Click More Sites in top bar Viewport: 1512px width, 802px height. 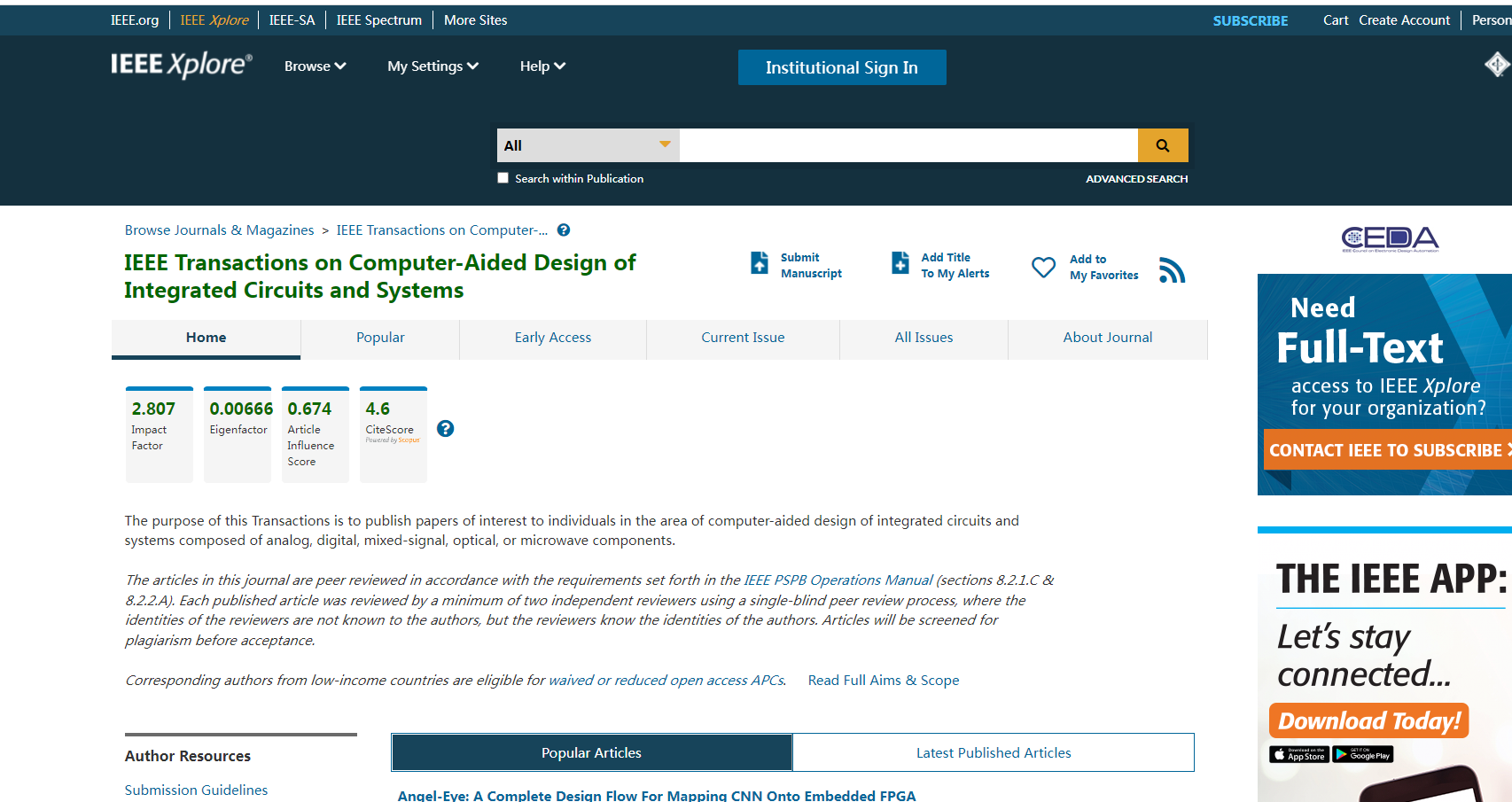pyautogui.click(x=476, y=20)
